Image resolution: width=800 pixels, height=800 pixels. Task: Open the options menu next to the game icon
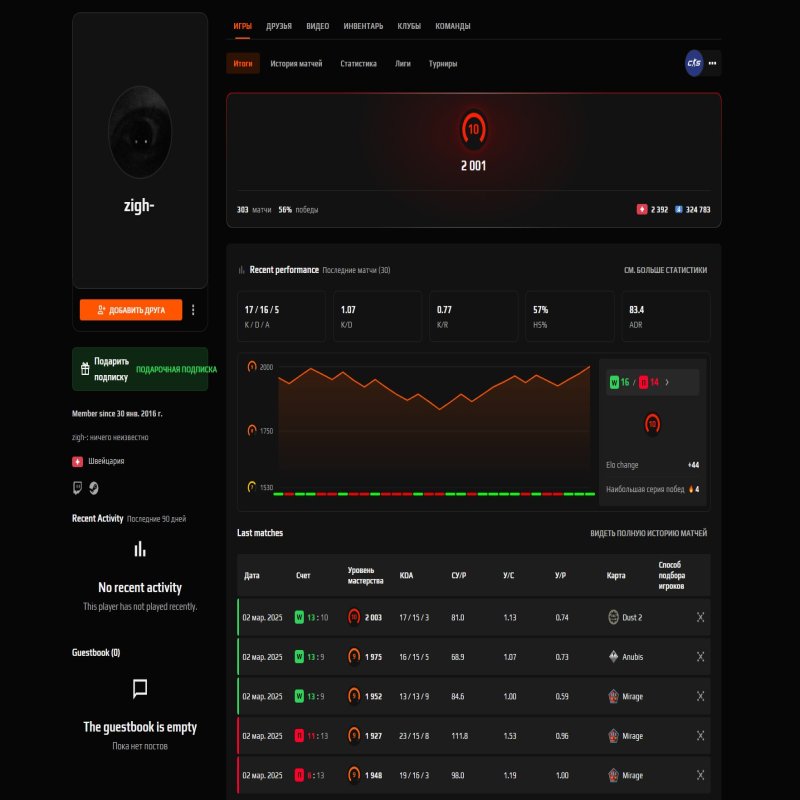point(714,63)
